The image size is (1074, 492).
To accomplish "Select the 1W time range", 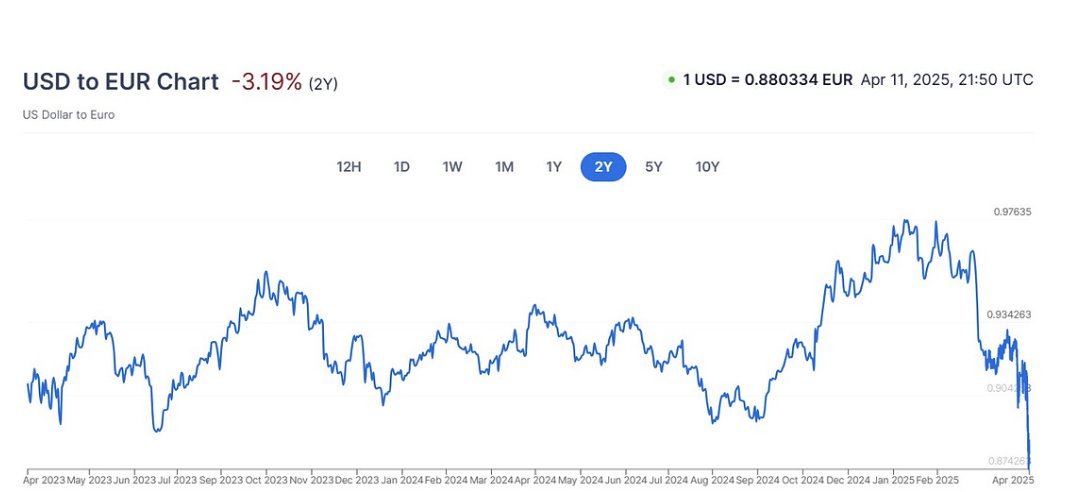I will (x=452, y=167).
